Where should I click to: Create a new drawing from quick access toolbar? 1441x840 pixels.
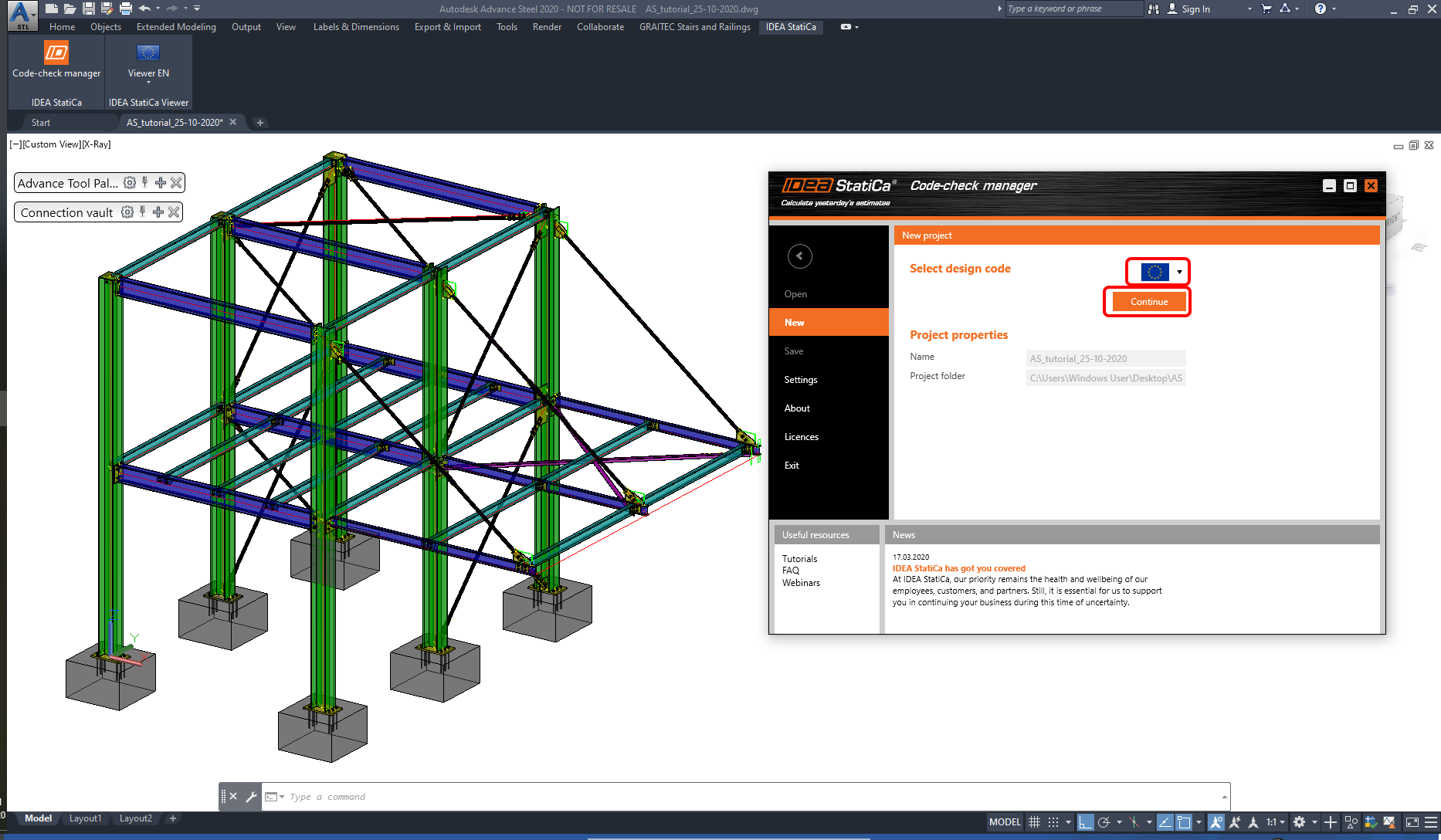click(51, 8)
